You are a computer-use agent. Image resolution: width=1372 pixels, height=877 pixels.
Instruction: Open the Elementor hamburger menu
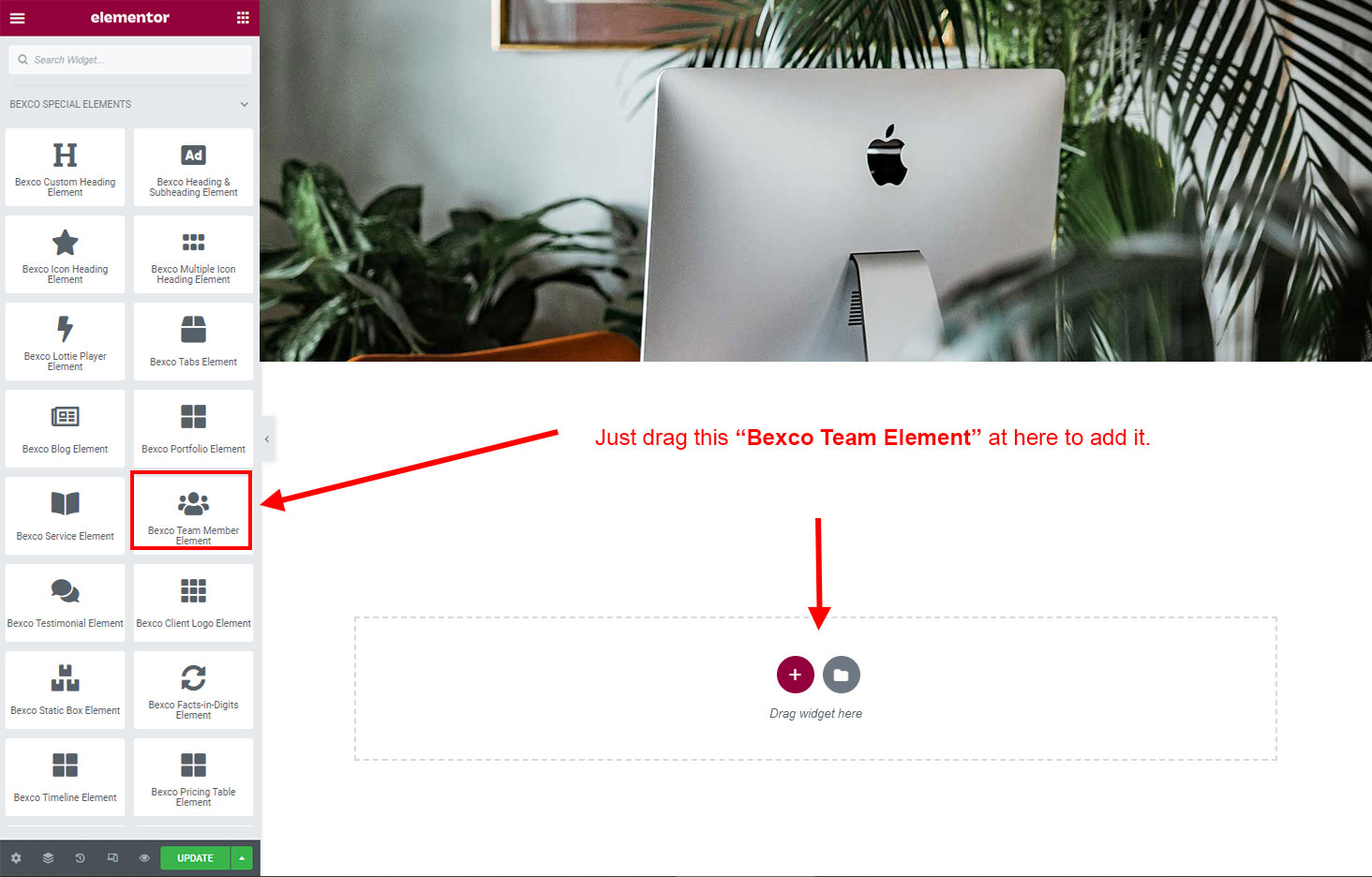click(17, 18)
